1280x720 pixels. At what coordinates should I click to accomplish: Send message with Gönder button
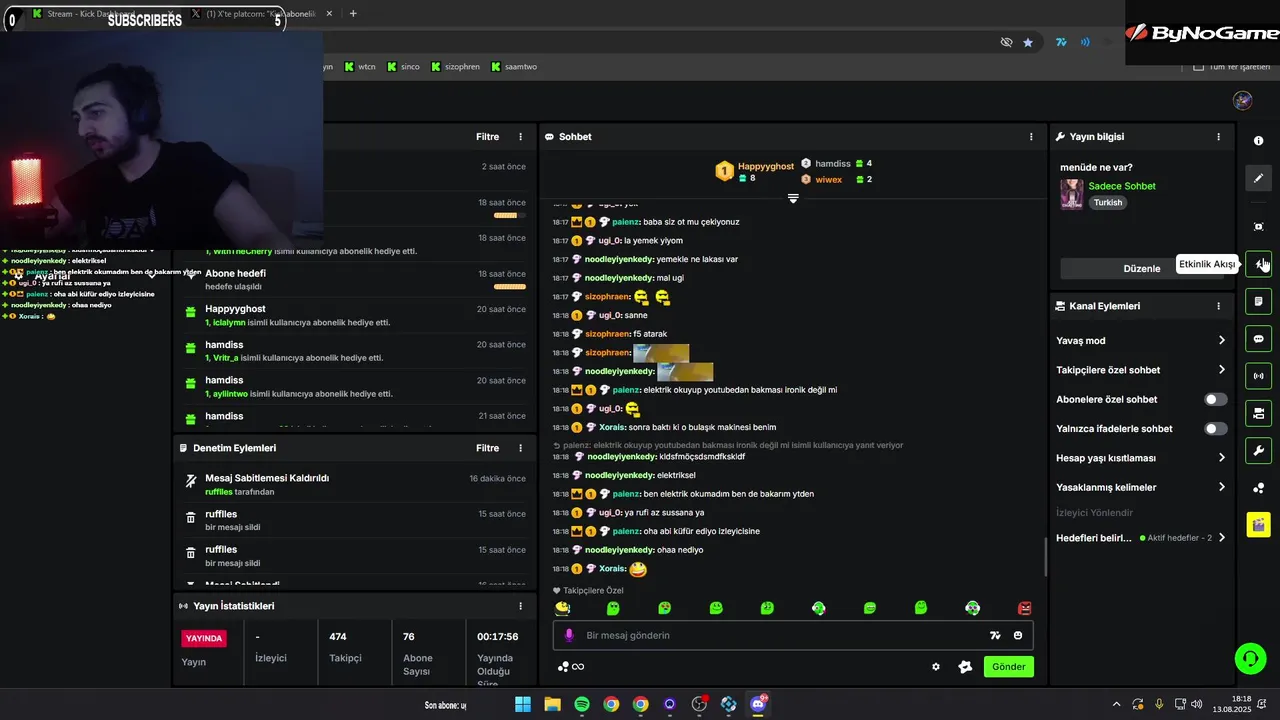pyautogui.click(x=1008, y=667)
